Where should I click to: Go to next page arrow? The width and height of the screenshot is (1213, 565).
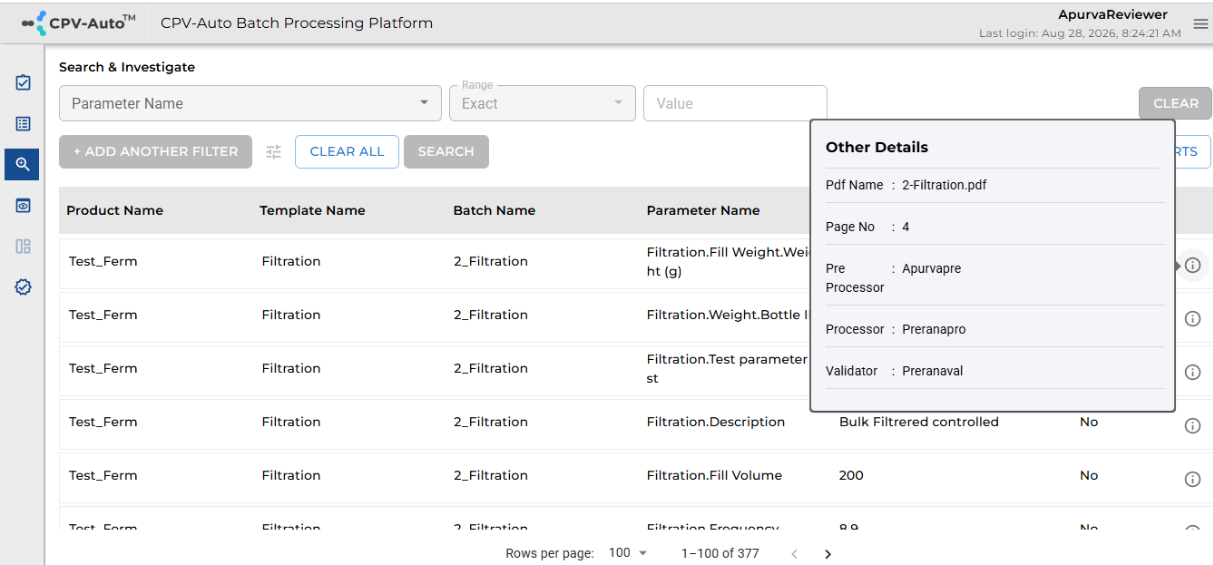point(827,554)
